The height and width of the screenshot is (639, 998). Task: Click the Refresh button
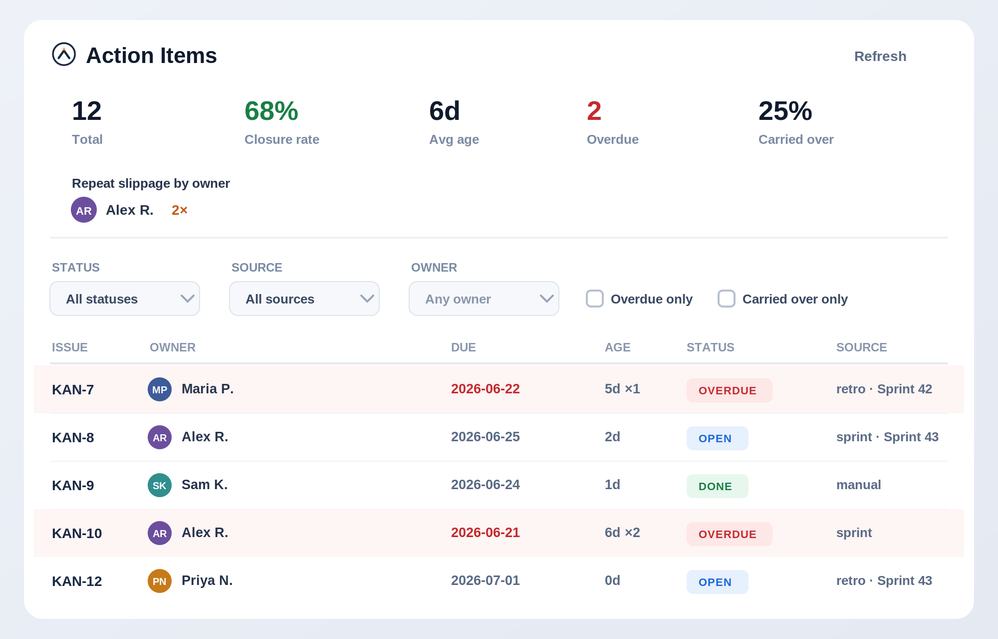[x=880, y=56]
